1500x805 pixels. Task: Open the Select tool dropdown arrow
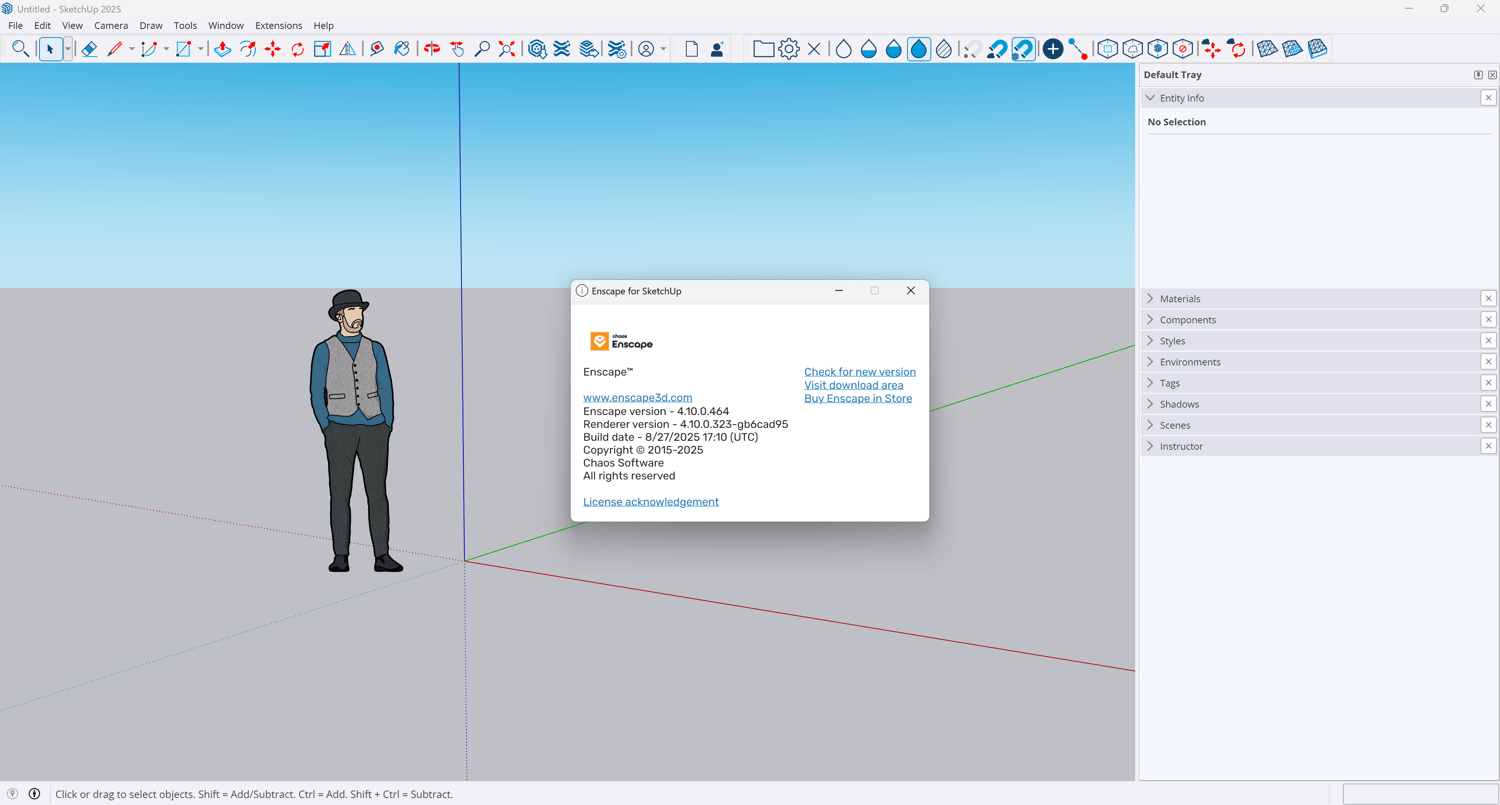click(68, 49)
